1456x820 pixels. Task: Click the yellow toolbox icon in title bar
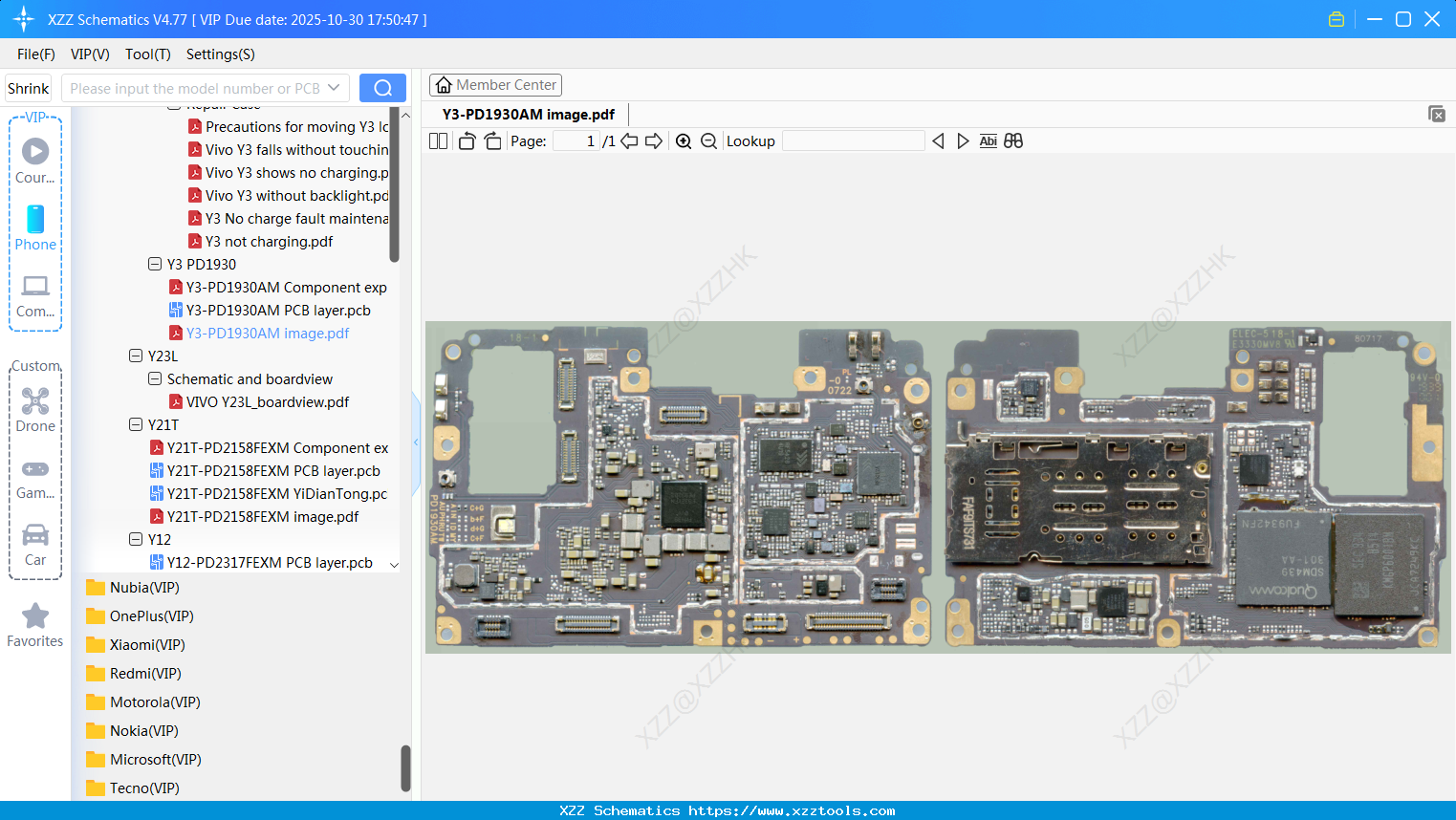click(x=1336, y=19)
